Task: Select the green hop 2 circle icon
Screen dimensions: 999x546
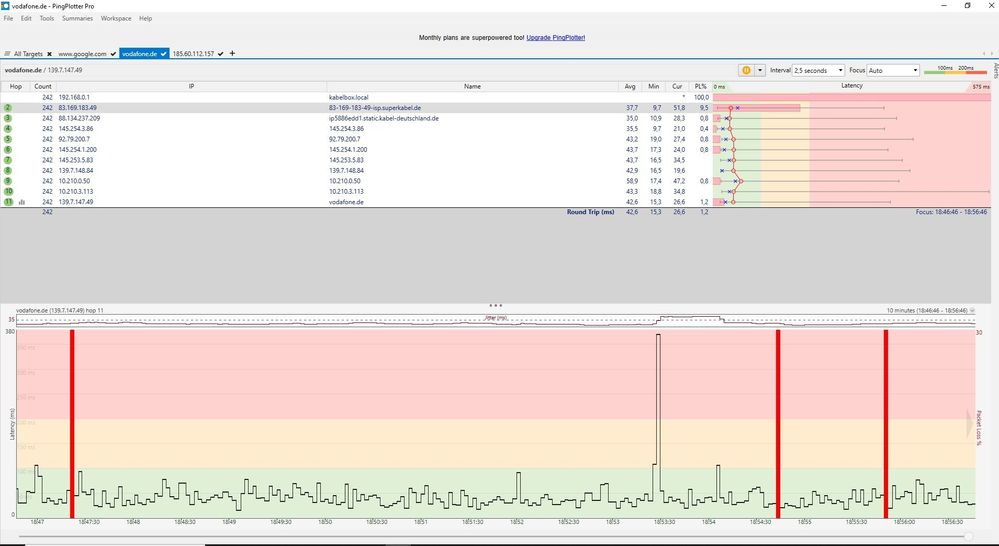Action: (8, 107)
